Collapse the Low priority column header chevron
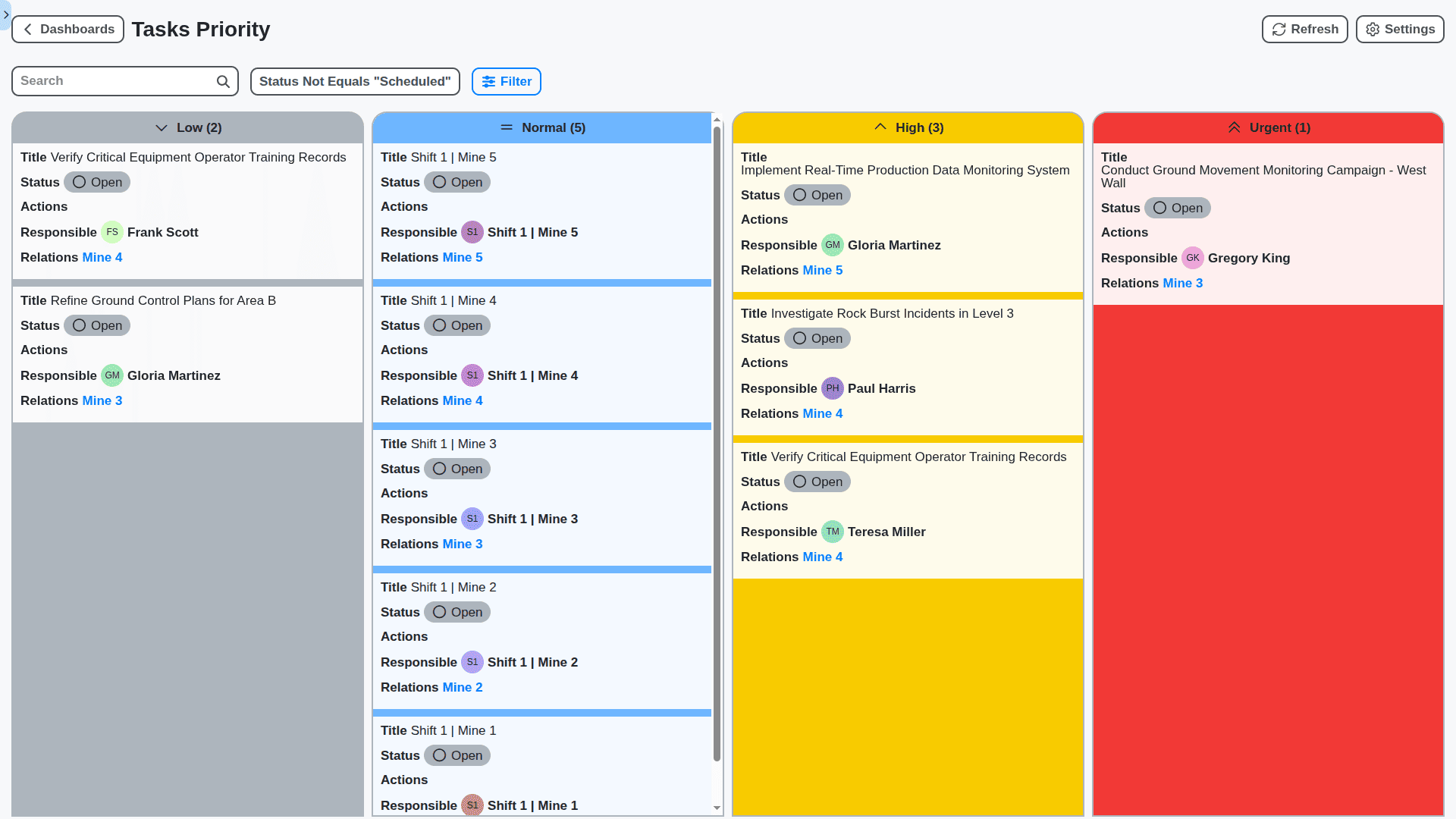This screenshot has width=1456, height=819. tap(162, 127)
